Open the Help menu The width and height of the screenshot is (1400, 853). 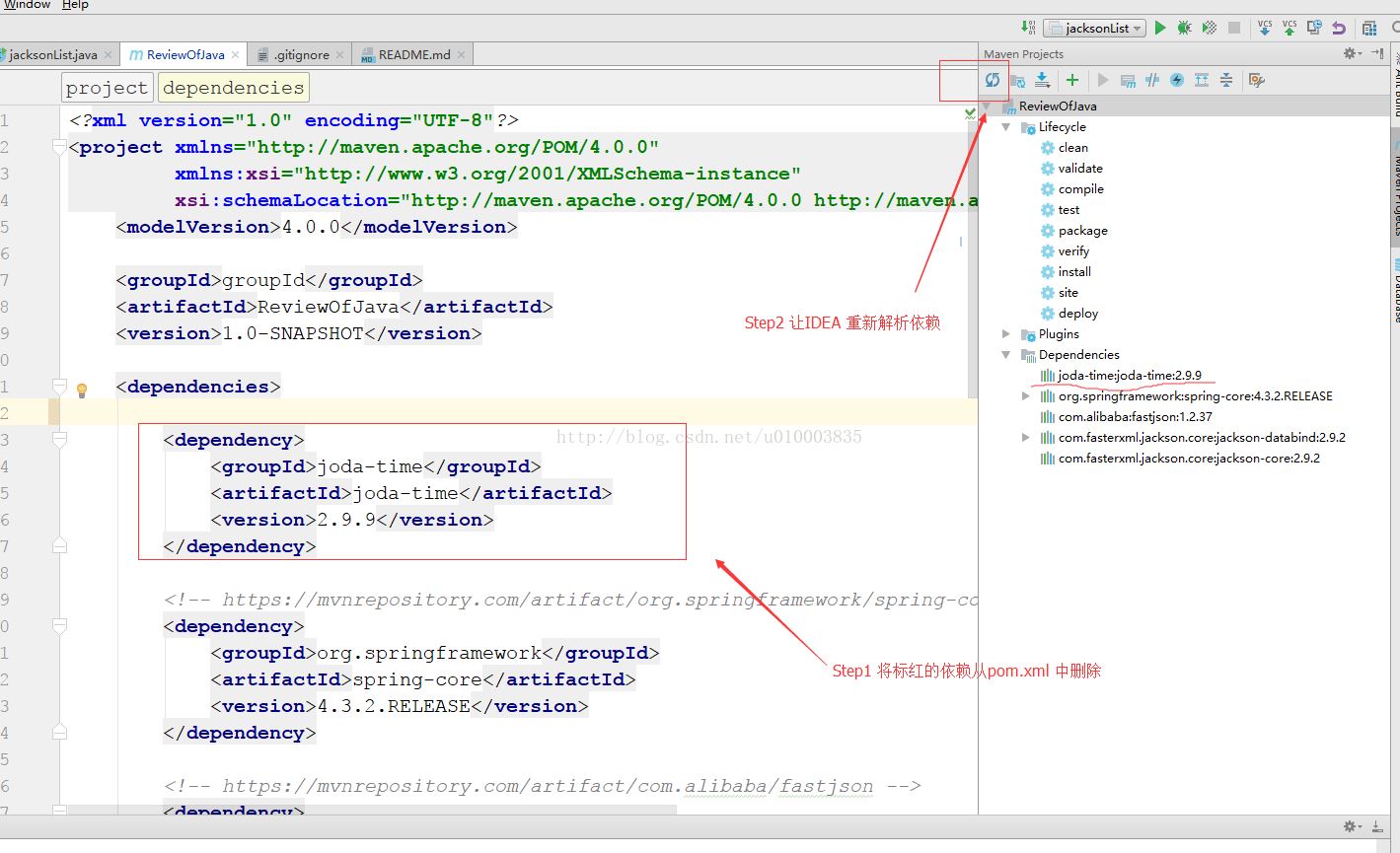click(75, 5)
